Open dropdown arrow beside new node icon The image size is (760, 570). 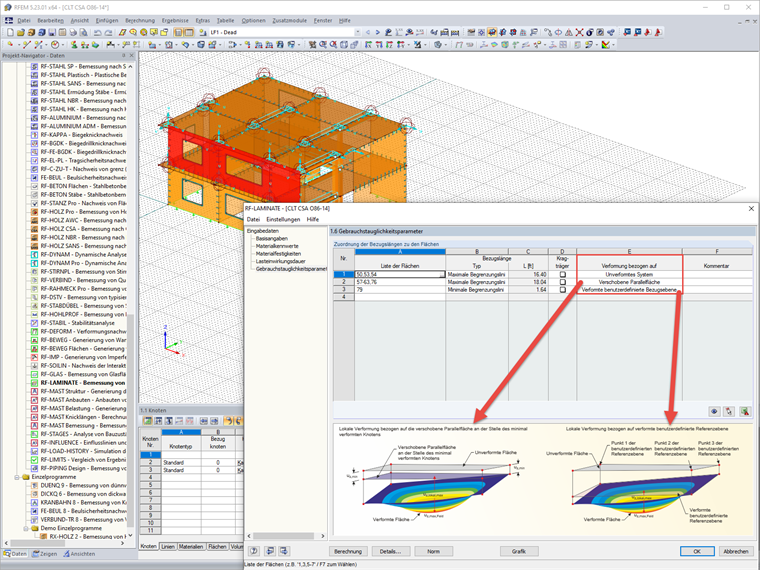tap(17, 45)
